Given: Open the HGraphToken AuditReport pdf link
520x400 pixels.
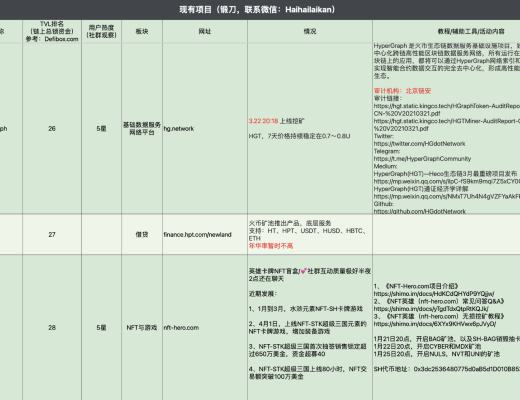Looking at the screenshot, I should pyautogui.click(x=447, y=110).
